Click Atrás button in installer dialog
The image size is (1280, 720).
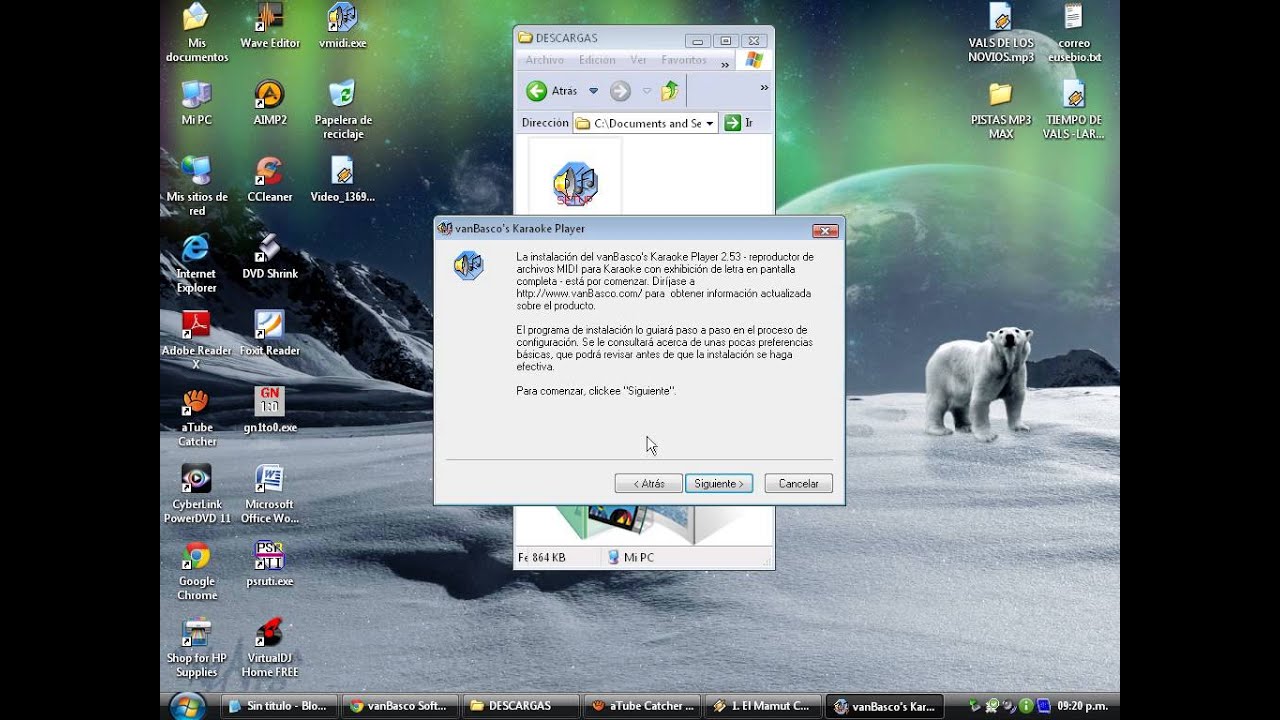pos(649,484)
